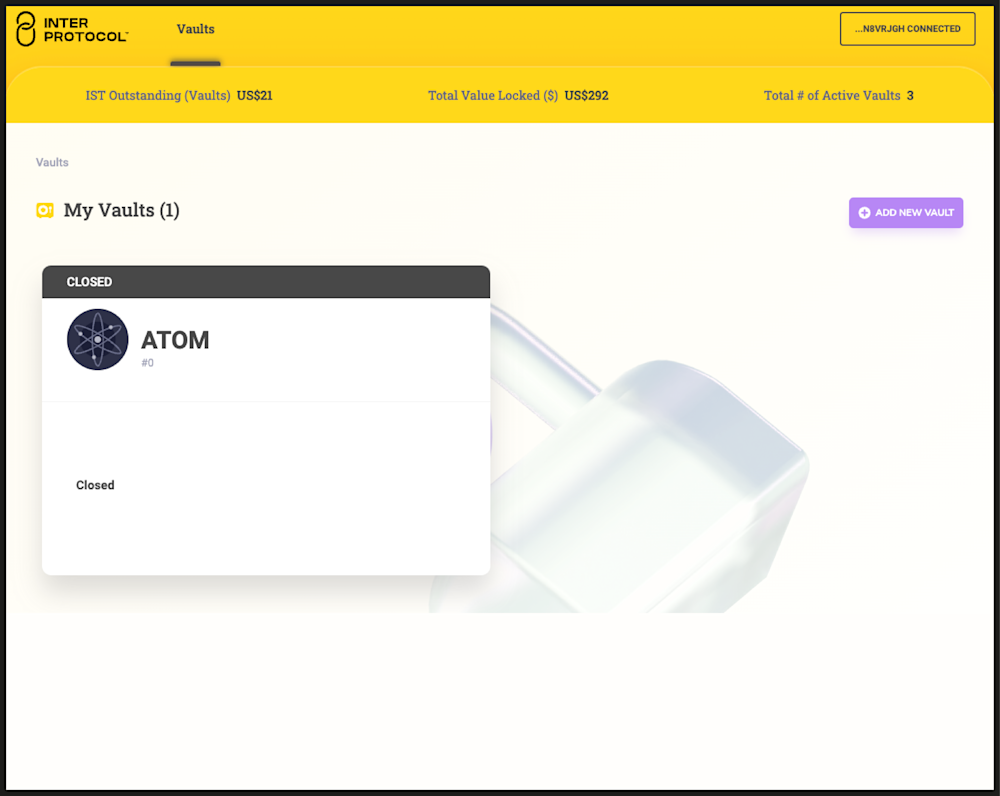Click the active vaults count 3
1000x796 pixels.
click(910, 96)
